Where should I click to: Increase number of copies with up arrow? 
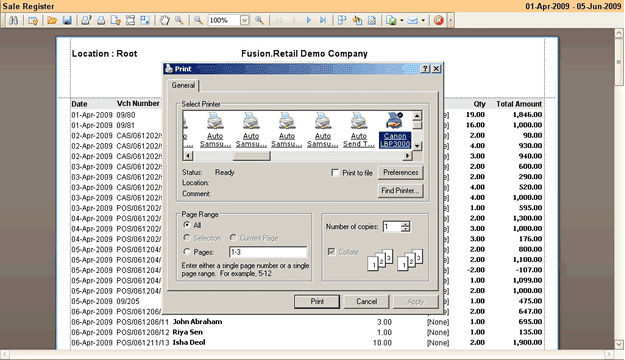405,224
